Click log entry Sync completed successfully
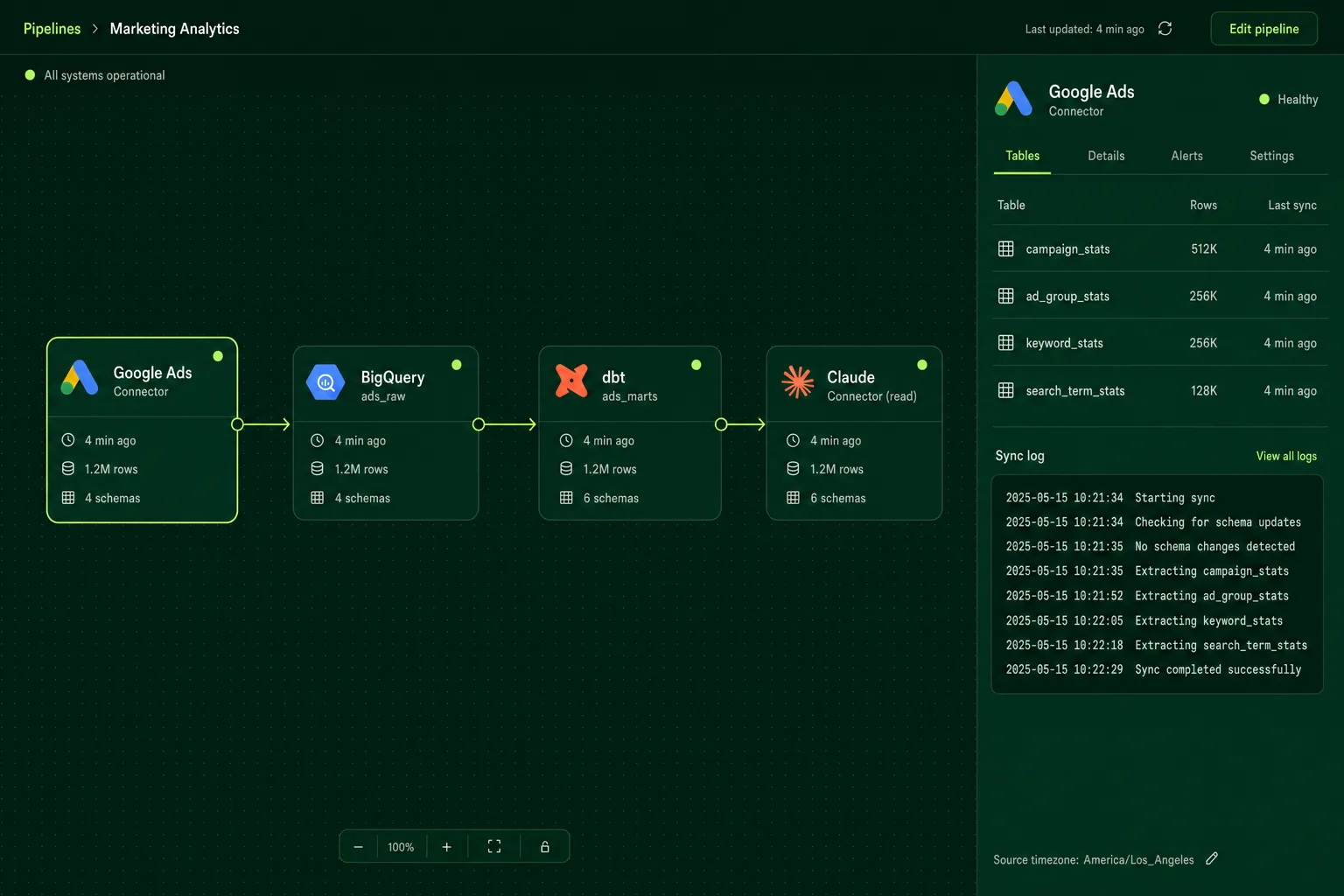This screenshot has width=1344, height=896. (x=1218, y=669)
